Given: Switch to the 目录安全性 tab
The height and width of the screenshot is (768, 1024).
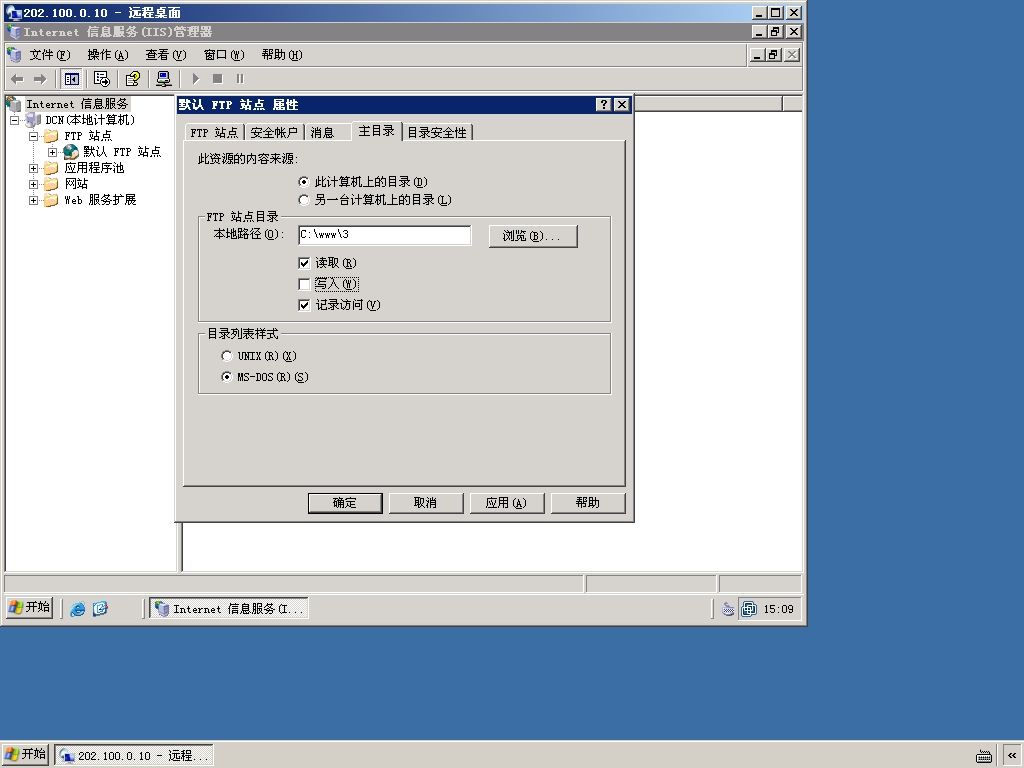Looking at the screenshot, I should (x=437, y=133).
